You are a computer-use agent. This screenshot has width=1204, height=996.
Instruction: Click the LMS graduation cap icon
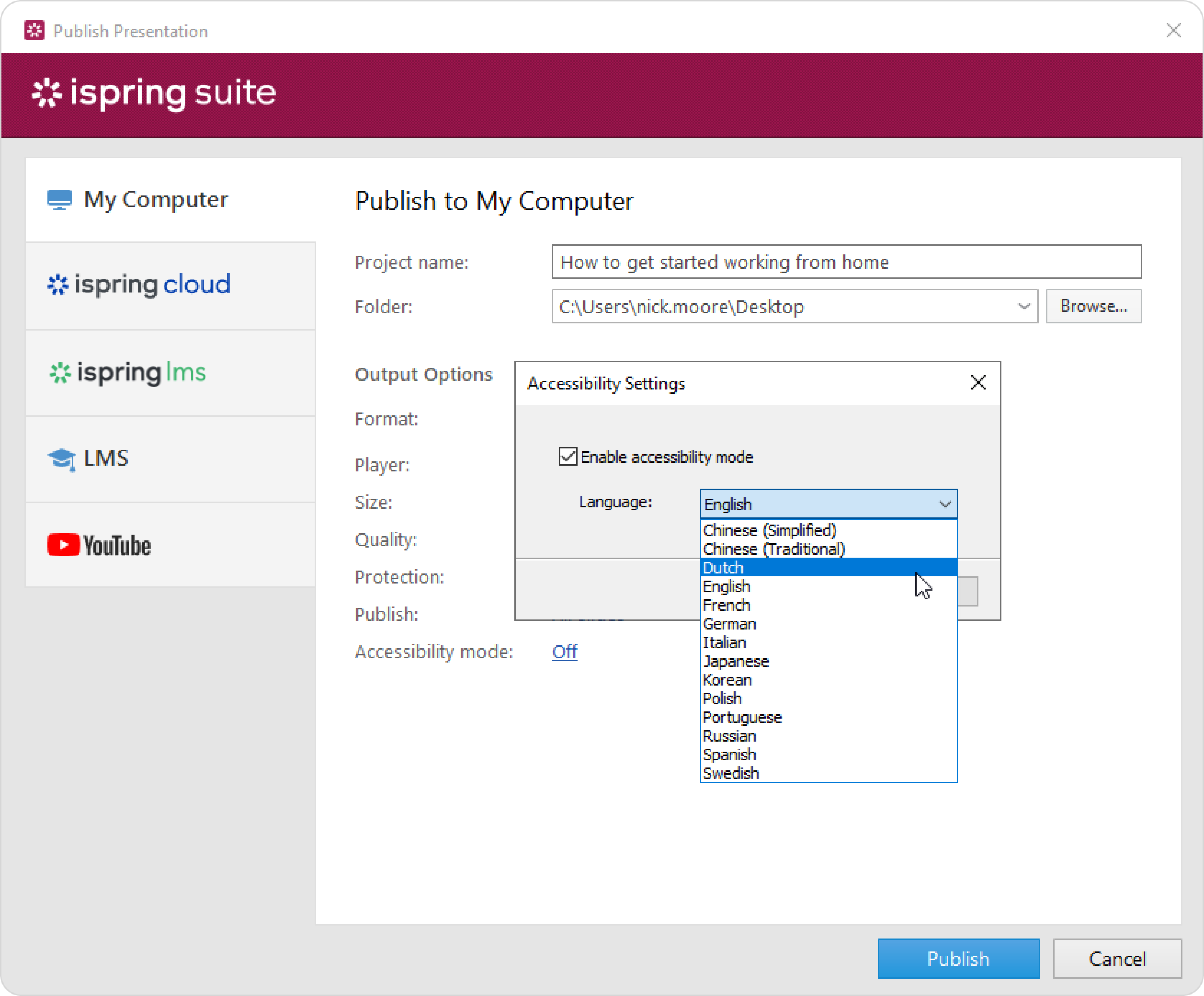click(x=61, y=459)
